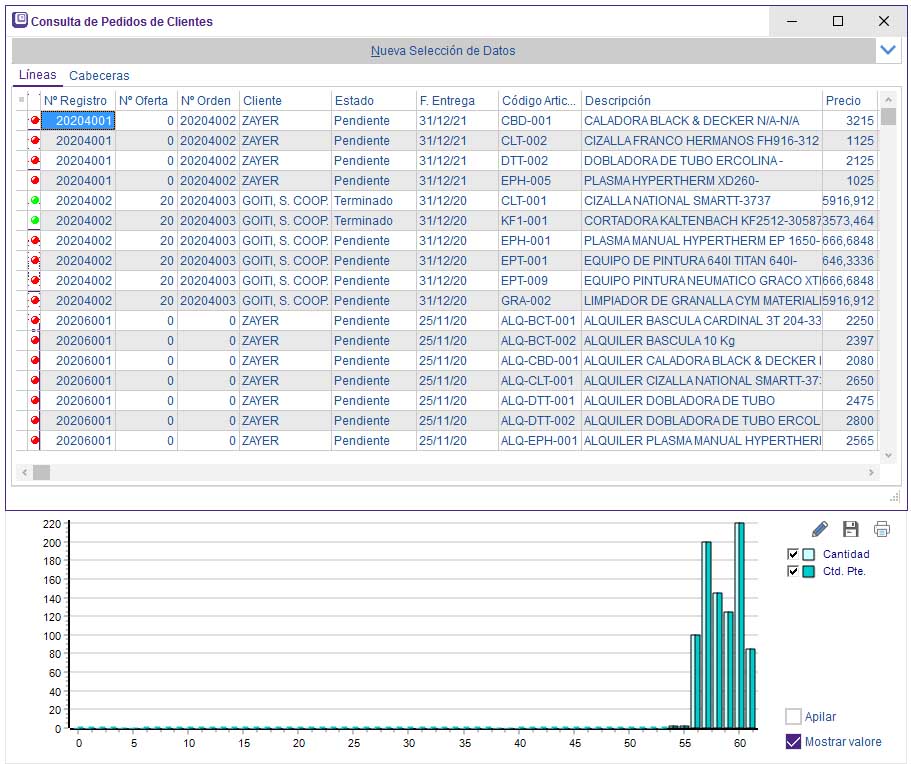Disable the Mostrar valores checkbox

794,741
